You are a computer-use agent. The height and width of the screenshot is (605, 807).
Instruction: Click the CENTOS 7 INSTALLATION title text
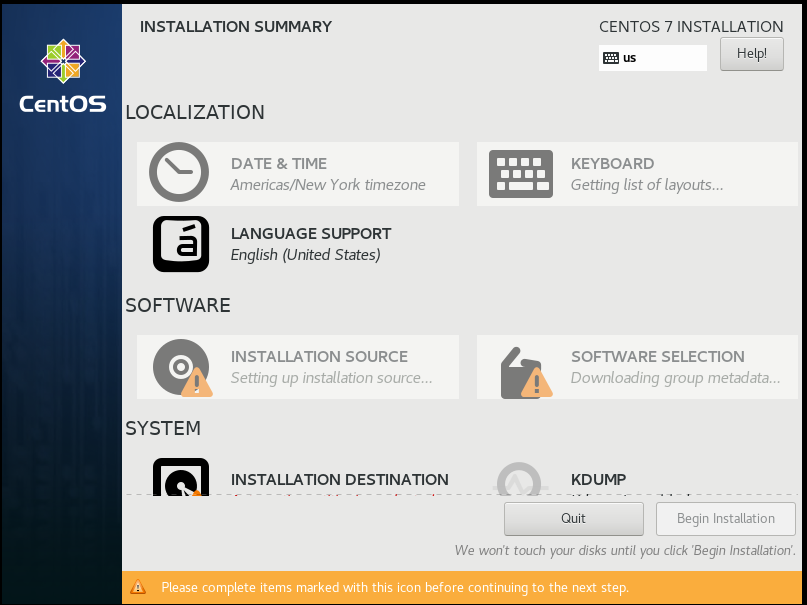pyautogui.click(x=691, y=27)
